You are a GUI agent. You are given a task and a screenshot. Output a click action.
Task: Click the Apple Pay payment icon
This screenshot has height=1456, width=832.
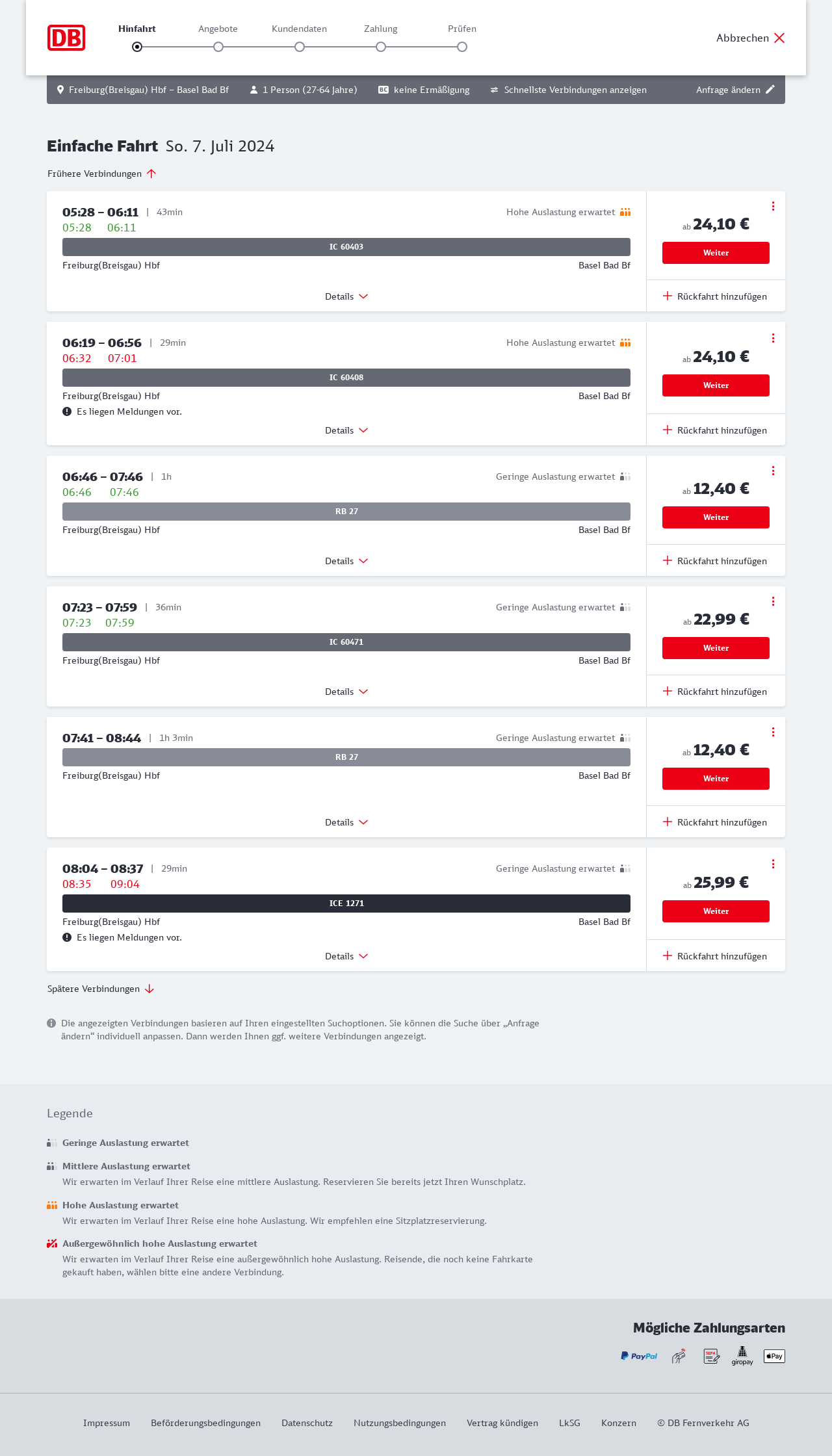[774, 1356]
